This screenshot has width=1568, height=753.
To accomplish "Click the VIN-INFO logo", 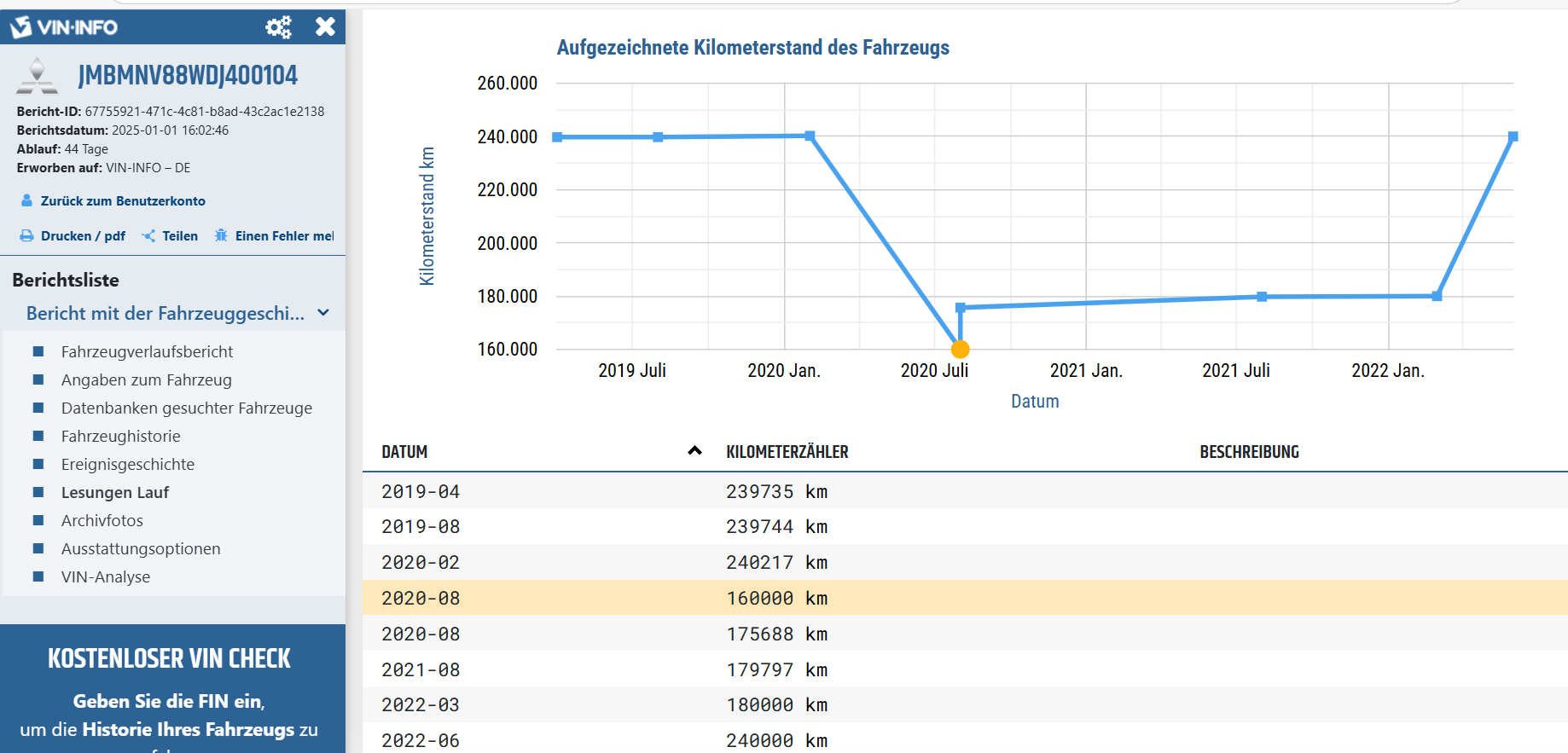I will [64, 27].
